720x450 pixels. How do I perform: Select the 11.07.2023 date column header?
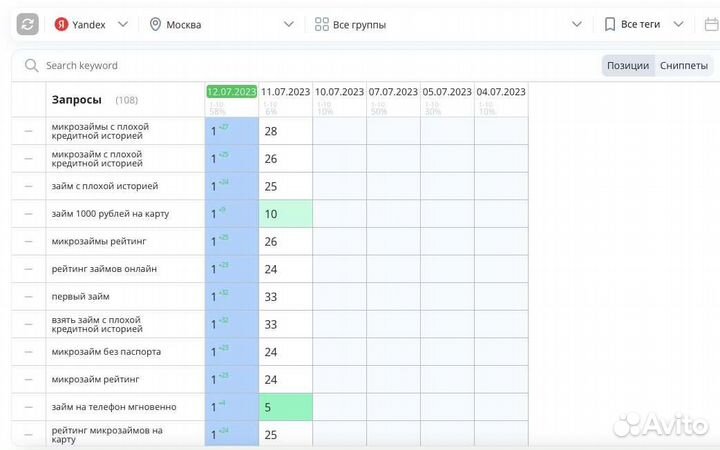point(286,92)
